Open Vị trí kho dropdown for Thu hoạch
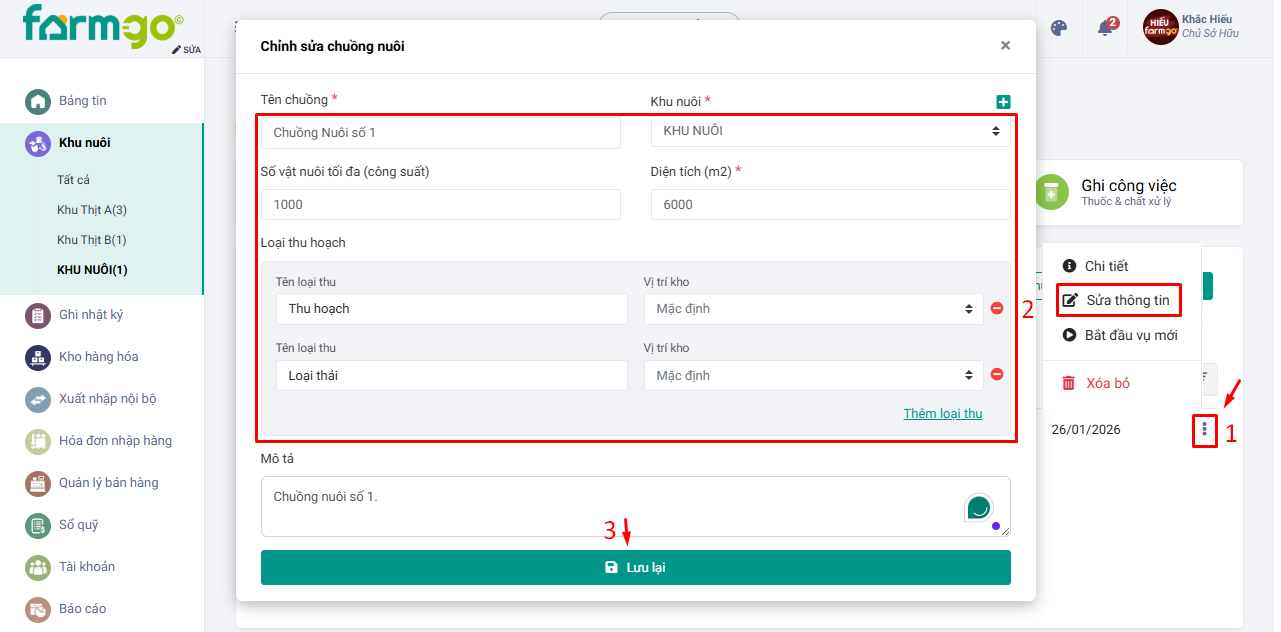Image resolution: width=1281 pixels, height=632 pixels. point(813,309)
